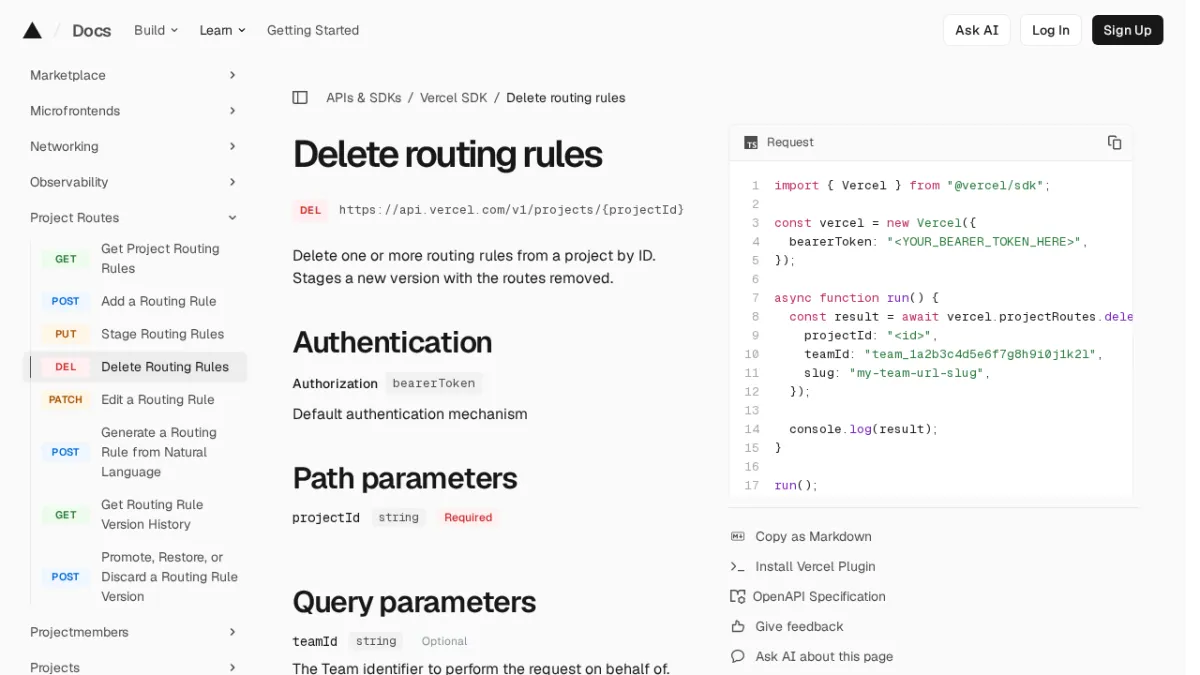This screenshot has width=1200, height=675.
Task: Click the Log In button
Action: click(x=1050, y=30)
